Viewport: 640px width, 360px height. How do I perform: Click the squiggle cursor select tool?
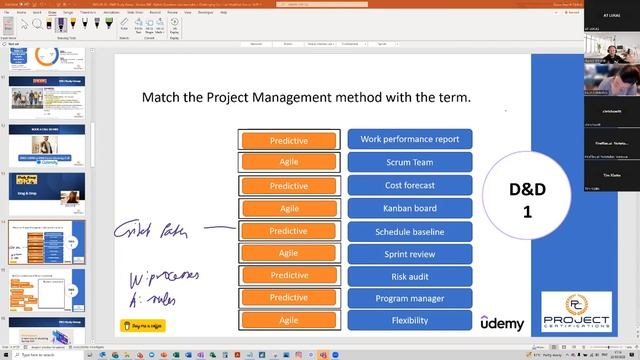coord(24,24)
